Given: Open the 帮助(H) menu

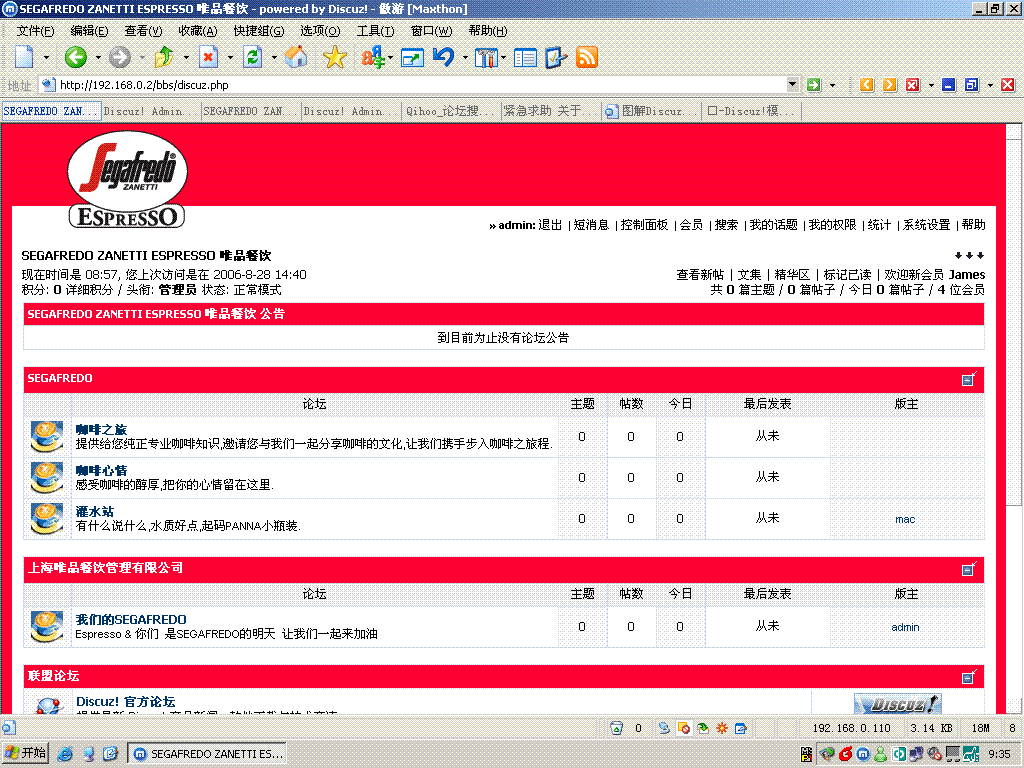Looking at the screenshot, I should point(488,31).
